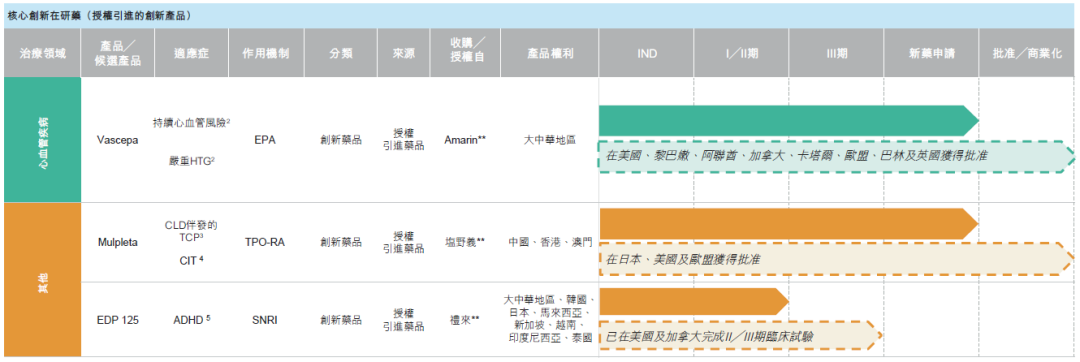Image resolution: width=1080 pixels, height=362 pixels.
Task: Select 創新藥品 in the Vascepa row
Action: pyautogui.click(x=340, y=140)
